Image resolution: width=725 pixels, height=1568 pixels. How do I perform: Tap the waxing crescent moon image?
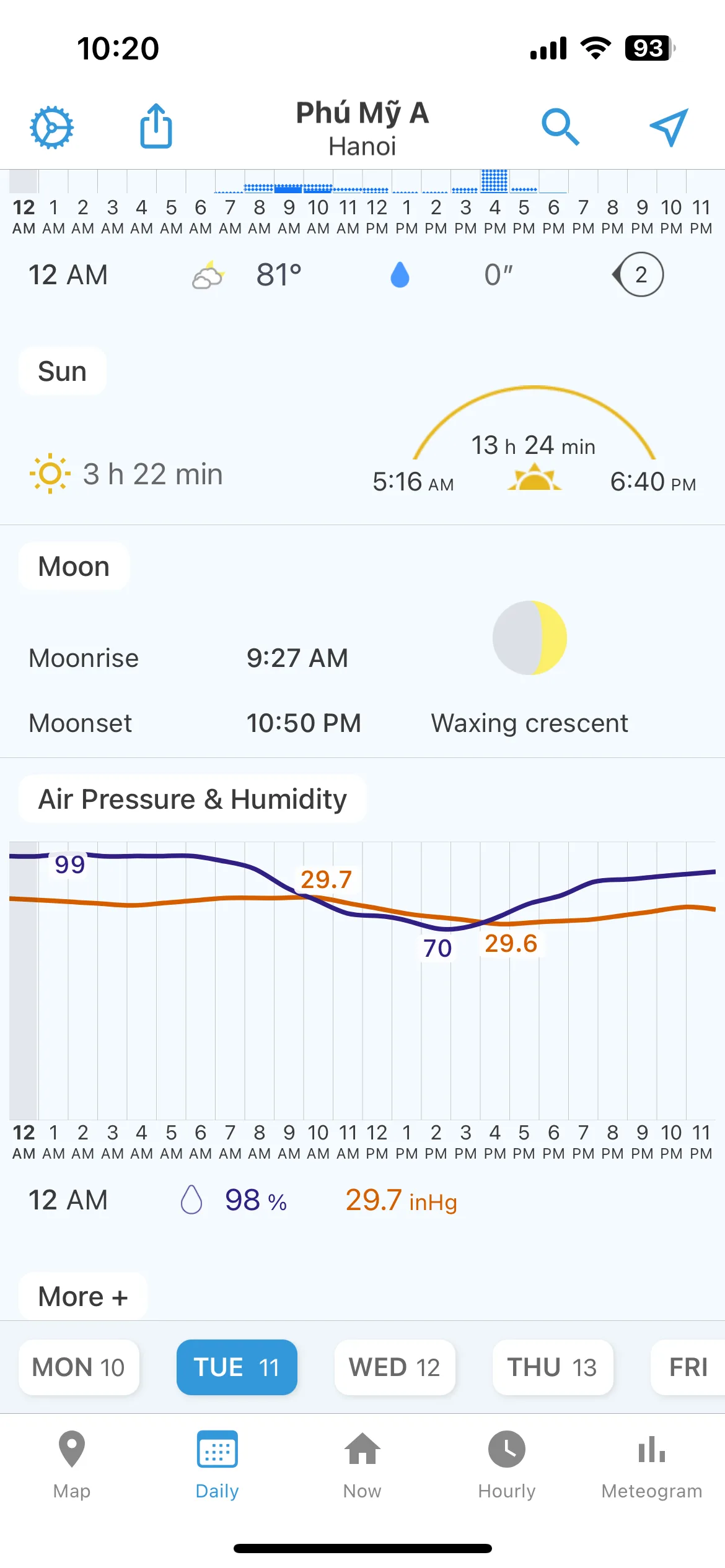click(530, 637)
